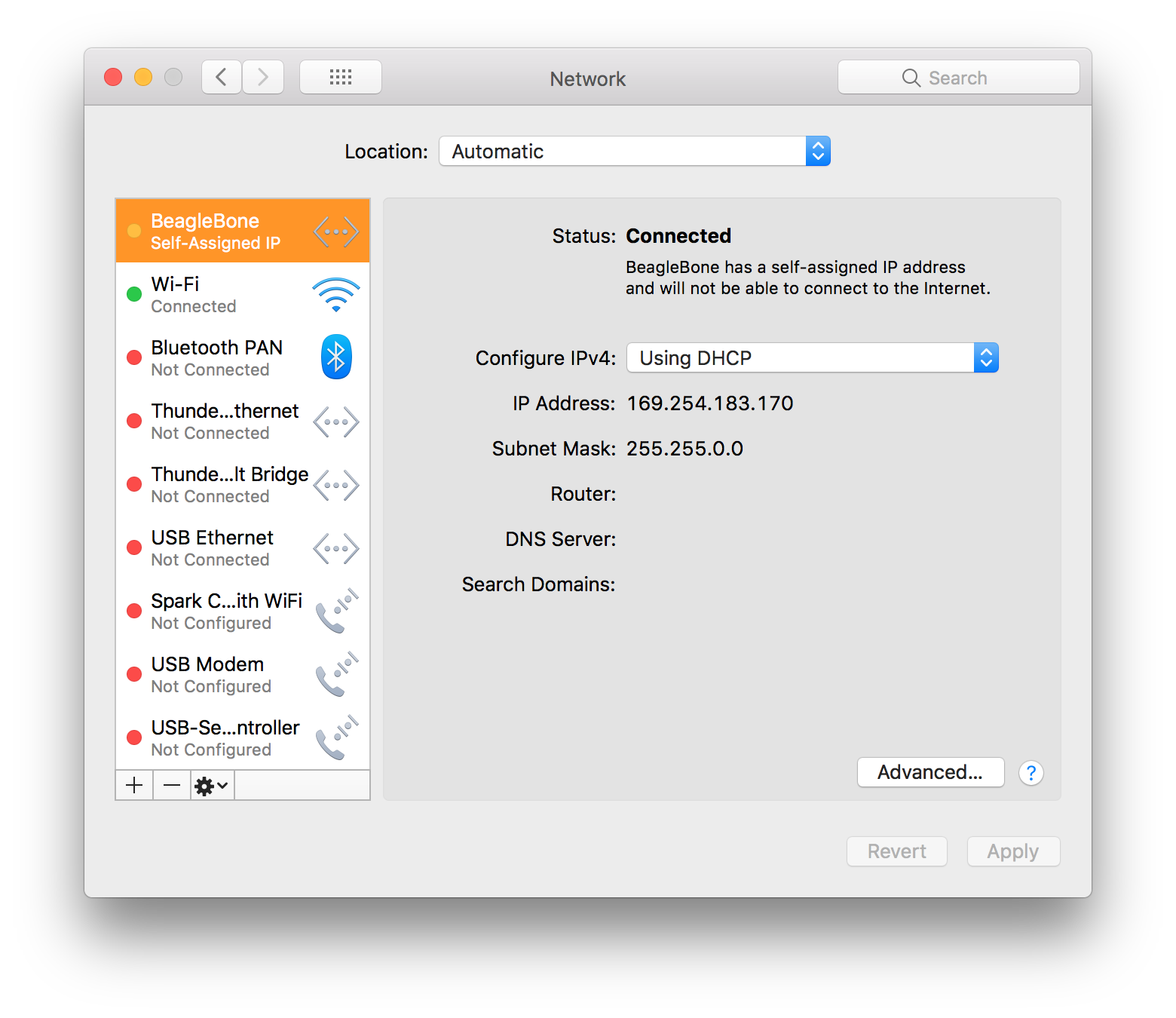Select the USB Modem service
The width and height of the screenshot is (1176, 1018).
pyautogui.click(x=243, y=674)
